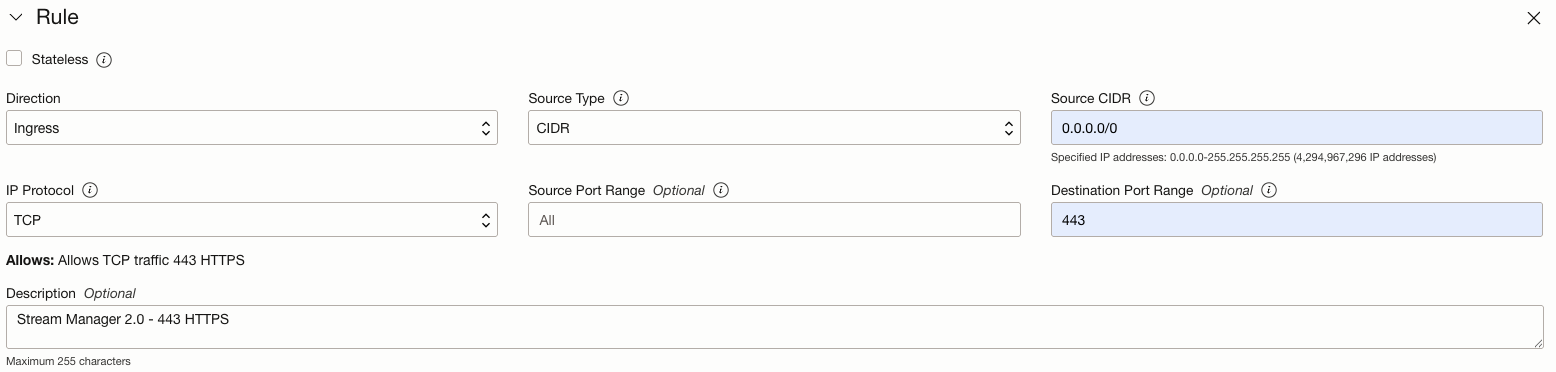Open the IP Protocol dropdown showing TCP
The width and height of the screenshot is (1556, 372).
pyautogui.click(x=252, y=220)
